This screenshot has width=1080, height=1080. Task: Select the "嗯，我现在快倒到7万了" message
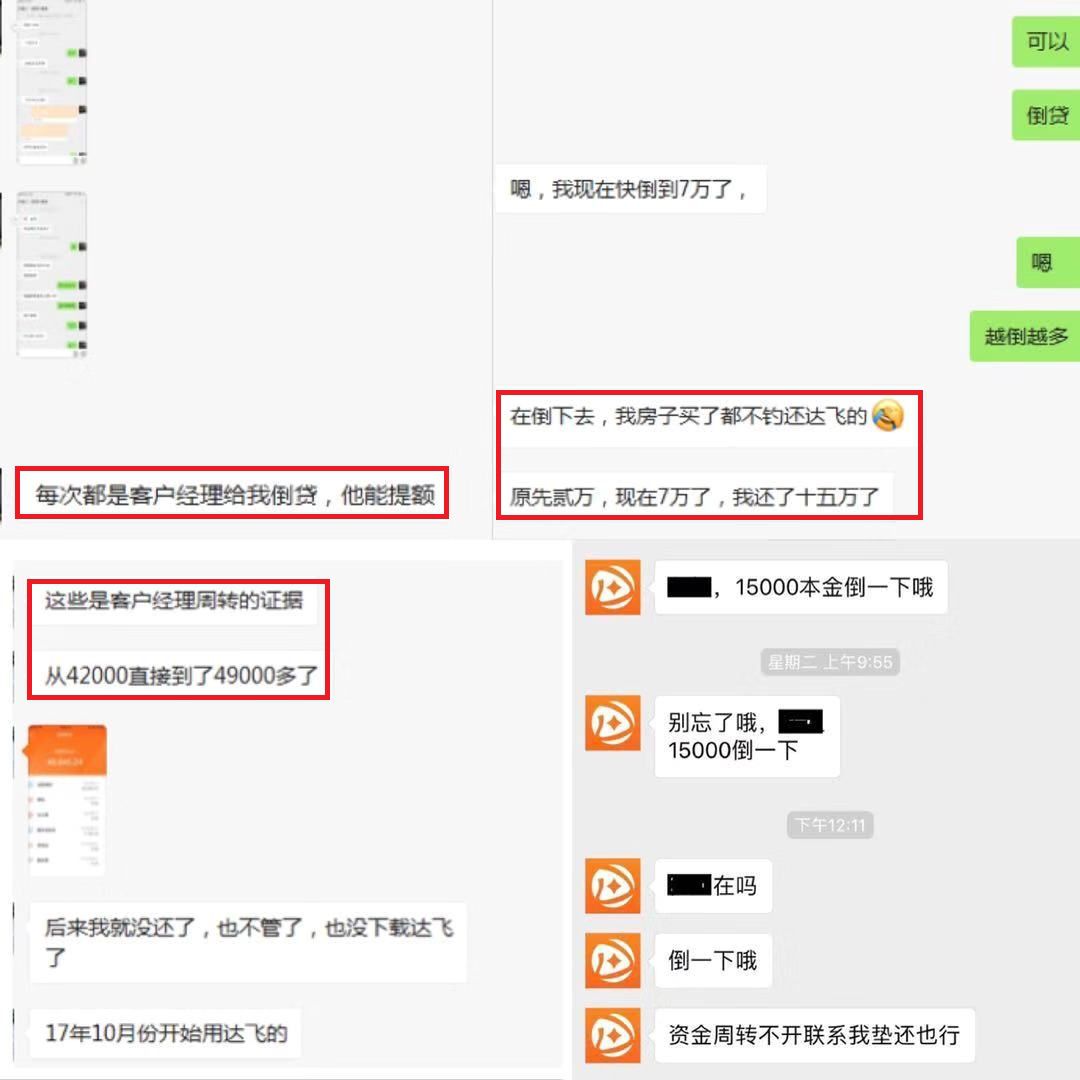coord(629,188)
